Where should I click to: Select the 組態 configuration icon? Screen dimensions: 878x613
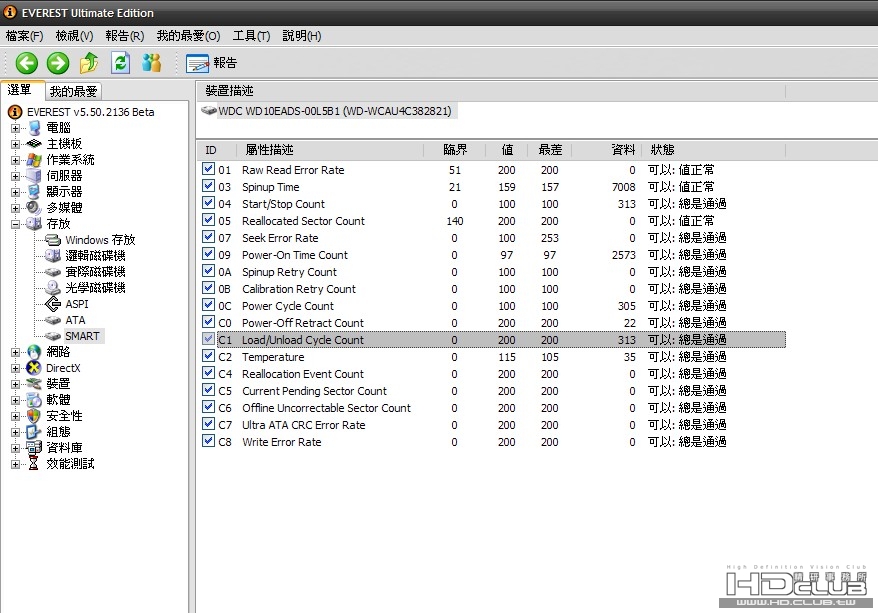(34, 432)
